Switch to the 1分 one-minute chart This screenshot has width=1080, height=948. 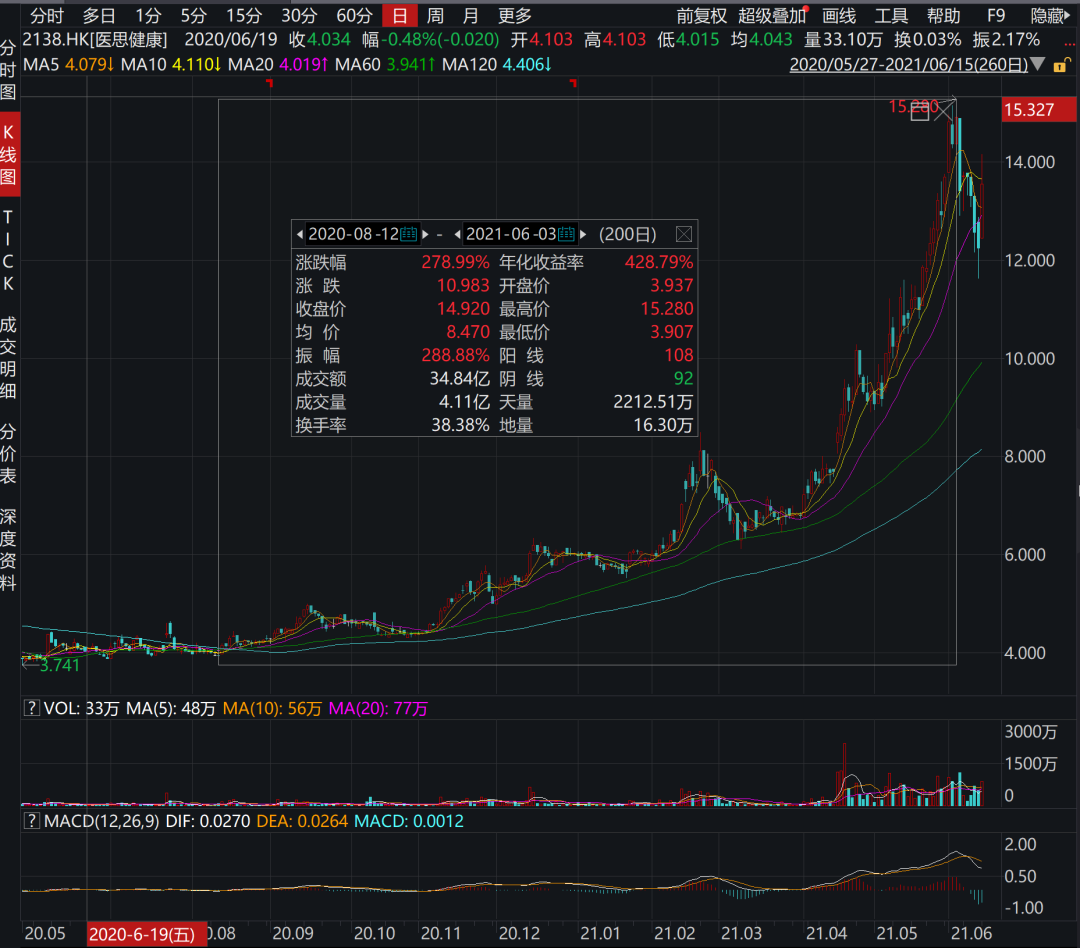tap(147, 15)
